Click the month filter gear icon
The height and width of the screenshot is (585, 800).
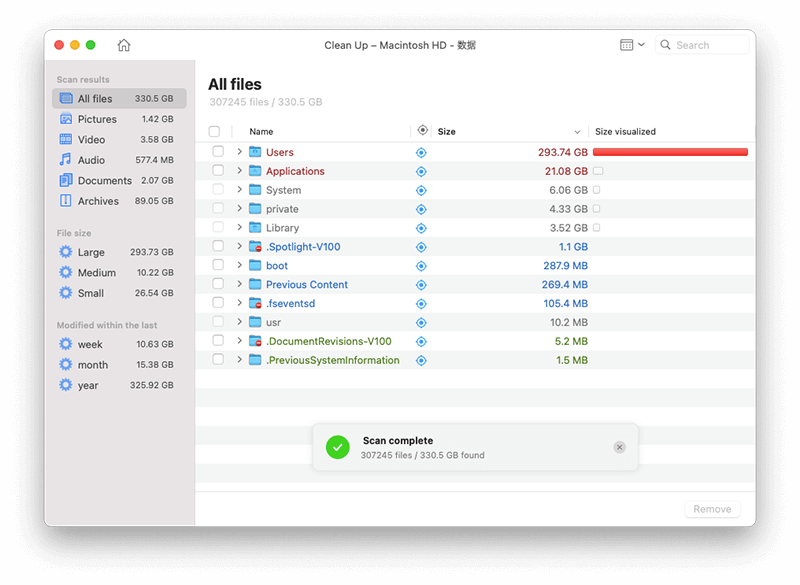(x=66, y=365)
